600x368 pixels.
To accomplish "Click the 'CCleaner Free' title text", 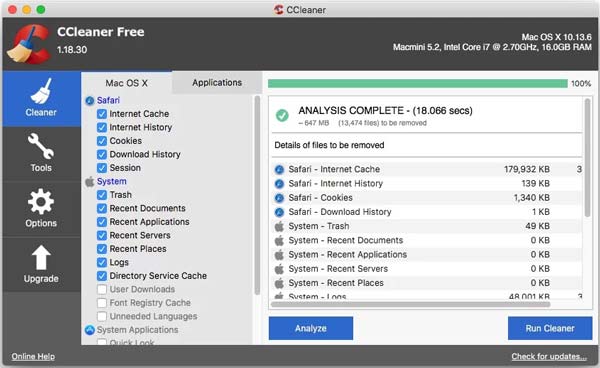I will (x=101, y=32).
